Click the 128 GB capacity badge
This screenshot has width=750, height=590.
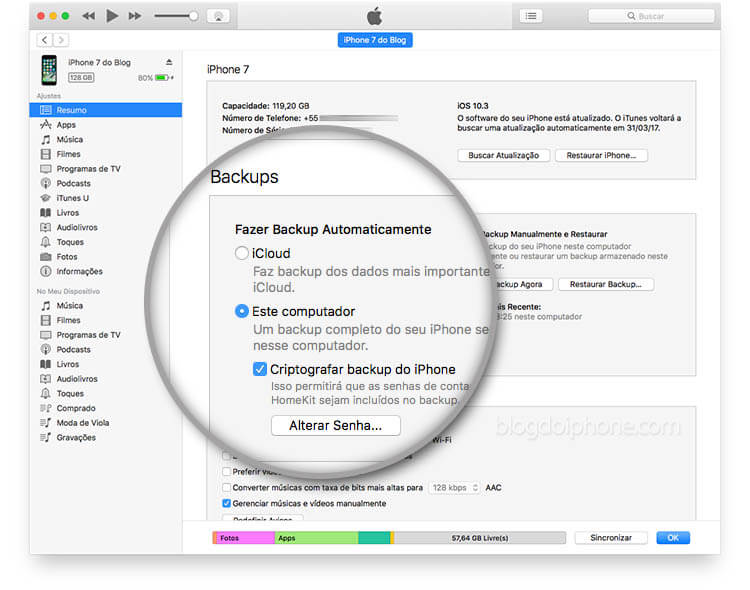click(81, 78)
